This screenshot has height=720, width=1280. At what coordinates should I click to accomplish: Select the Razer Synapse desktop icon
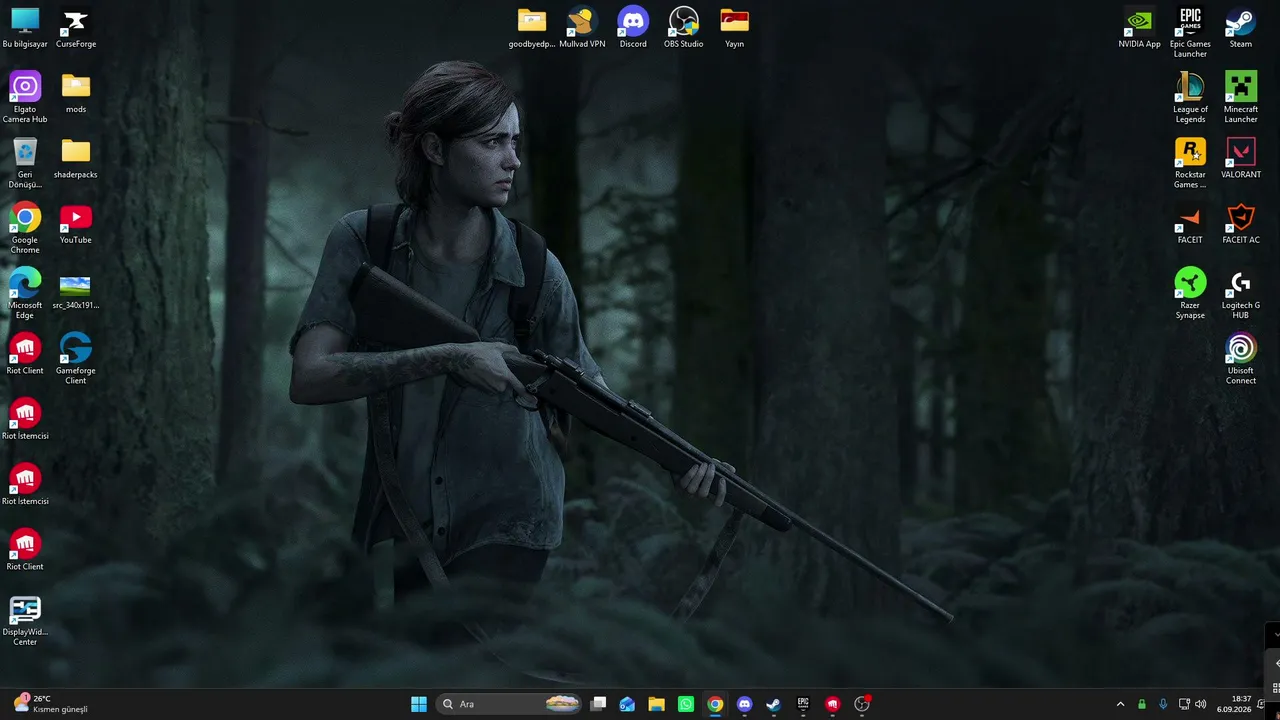click(1190, 293)
